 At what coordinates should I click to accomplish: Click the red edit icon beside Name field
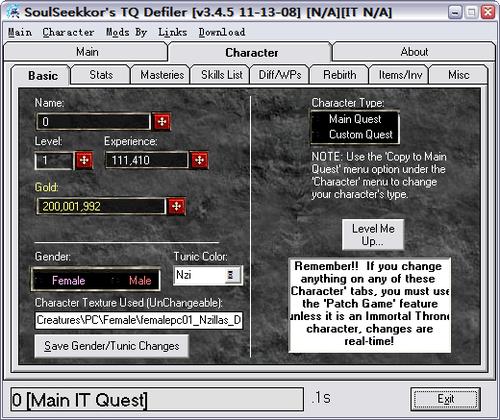(162, 121)
